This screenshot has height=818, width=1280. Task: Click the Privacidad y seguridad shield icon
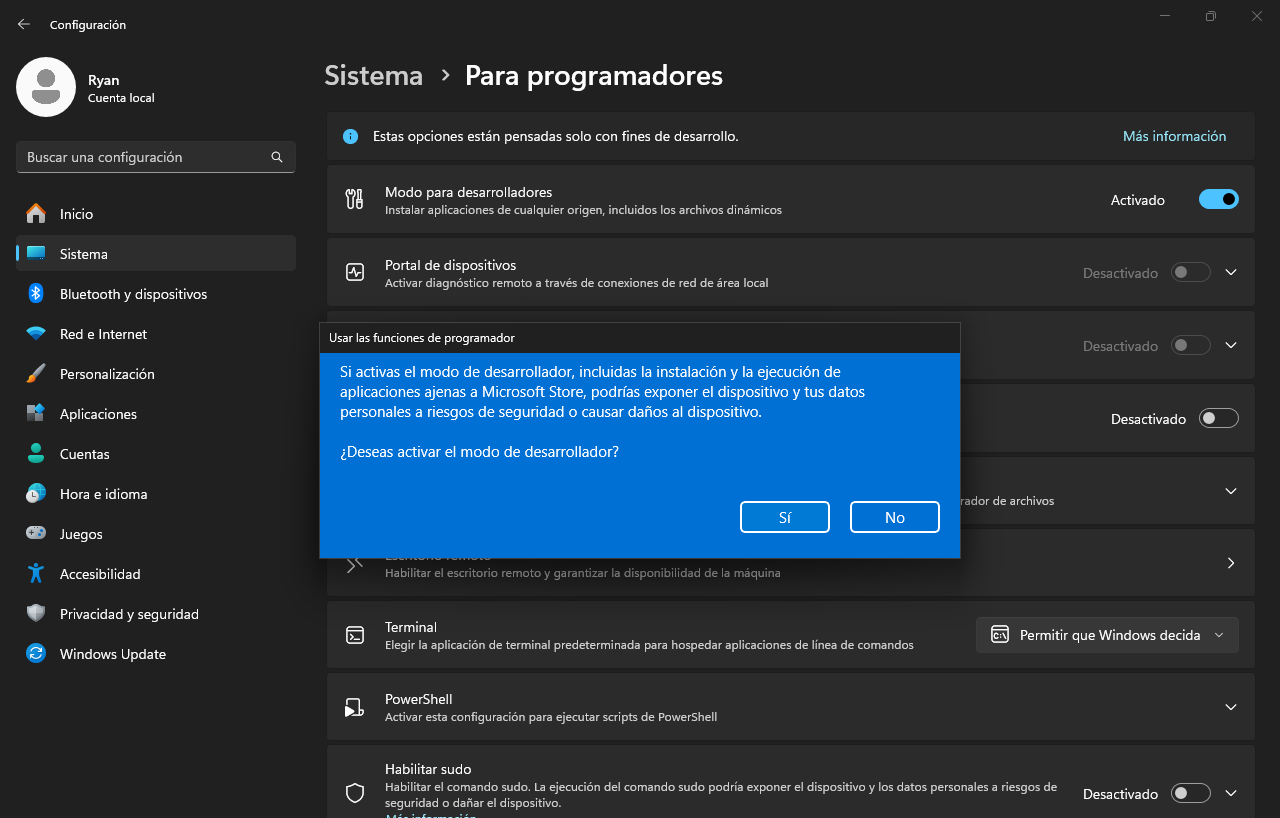36,613
